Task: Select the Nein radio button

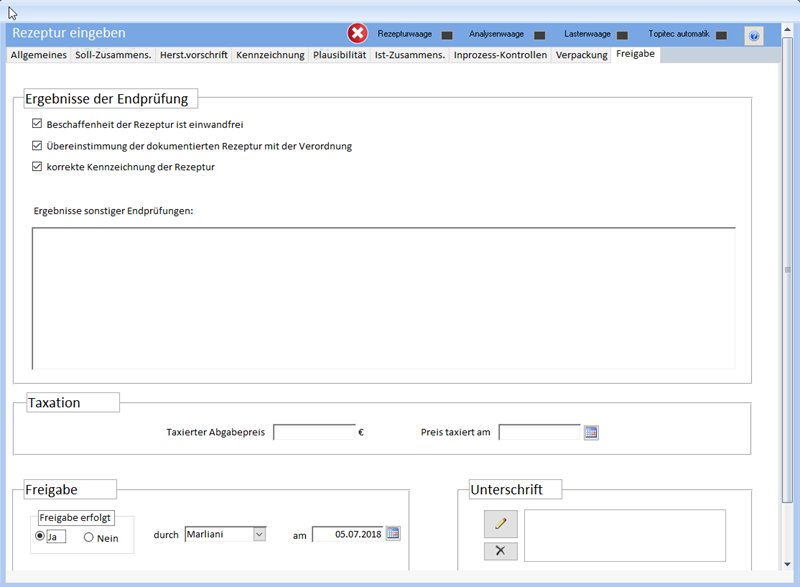Action: (89, 538)
